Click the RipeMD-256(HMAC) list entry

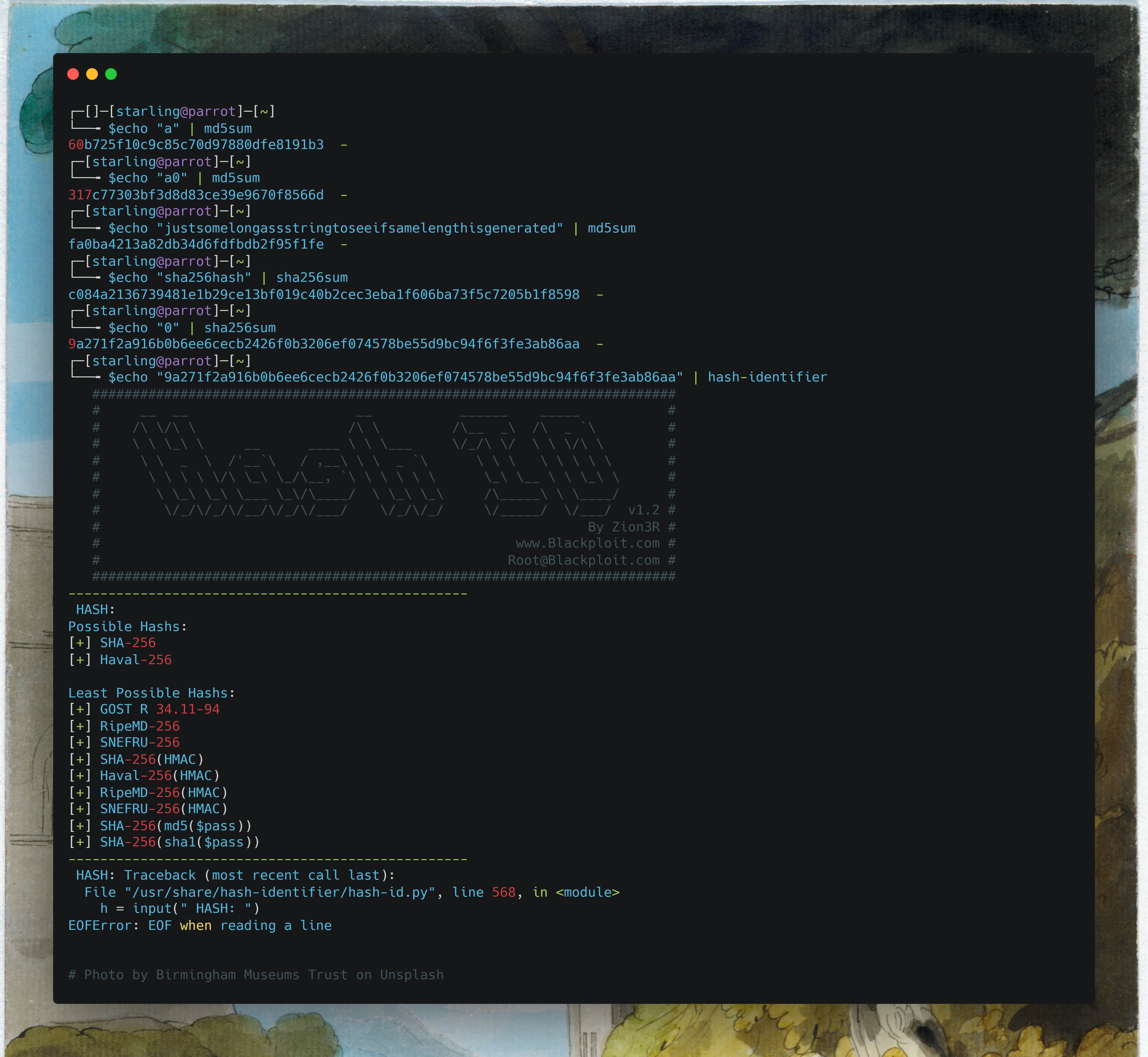click(x=164, y=793)
